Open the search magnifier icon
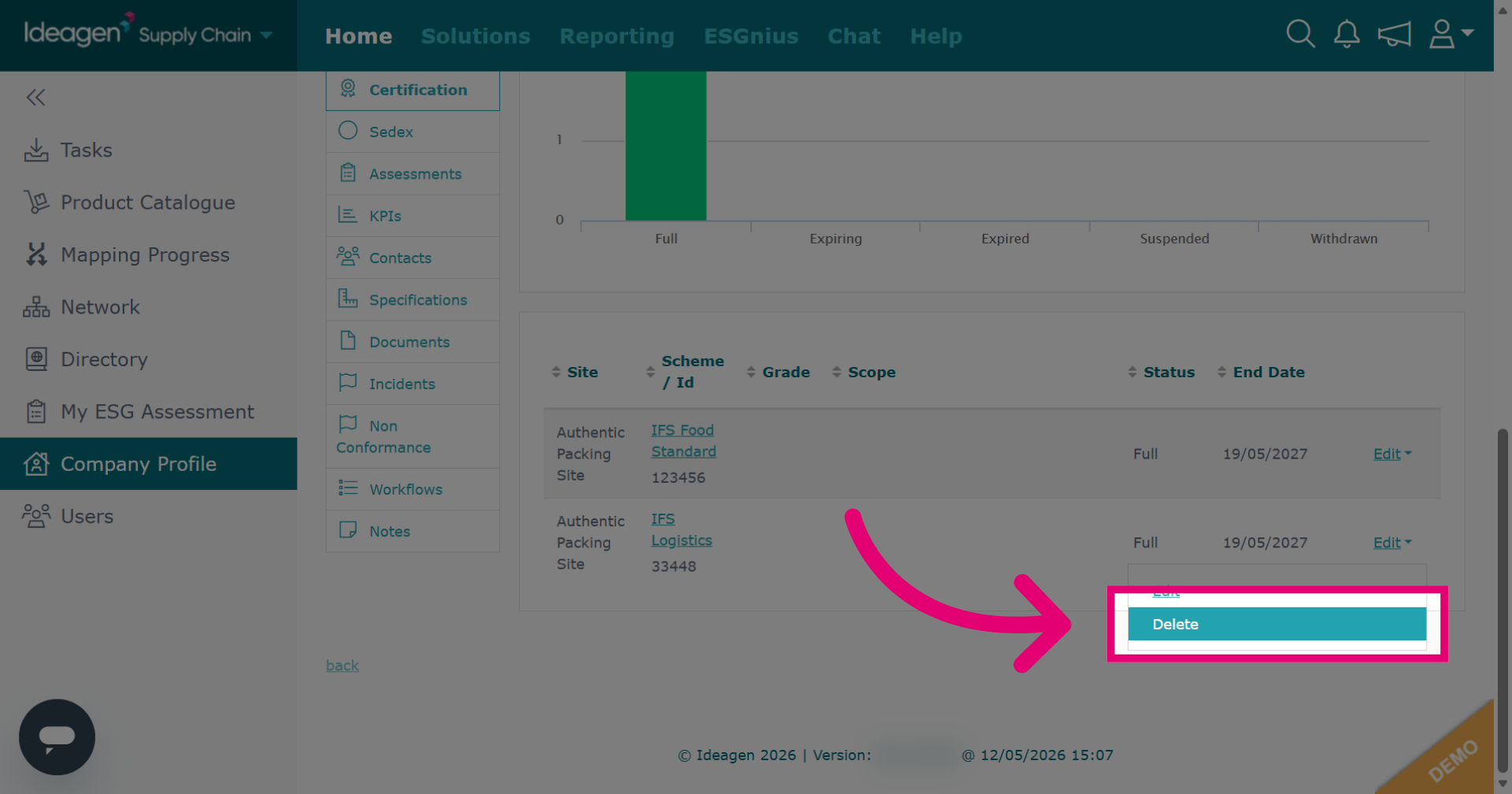The width and height of the screenshot is (1512, 794). tap(1300, 34)
